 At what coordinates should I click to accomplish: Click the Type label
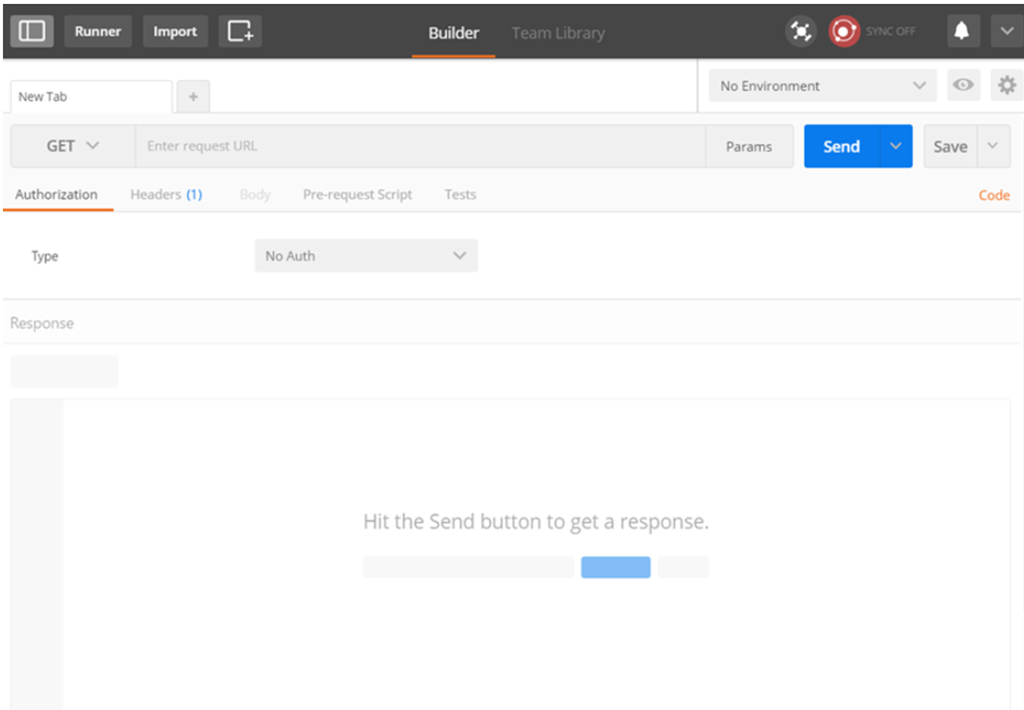[45, 256]
